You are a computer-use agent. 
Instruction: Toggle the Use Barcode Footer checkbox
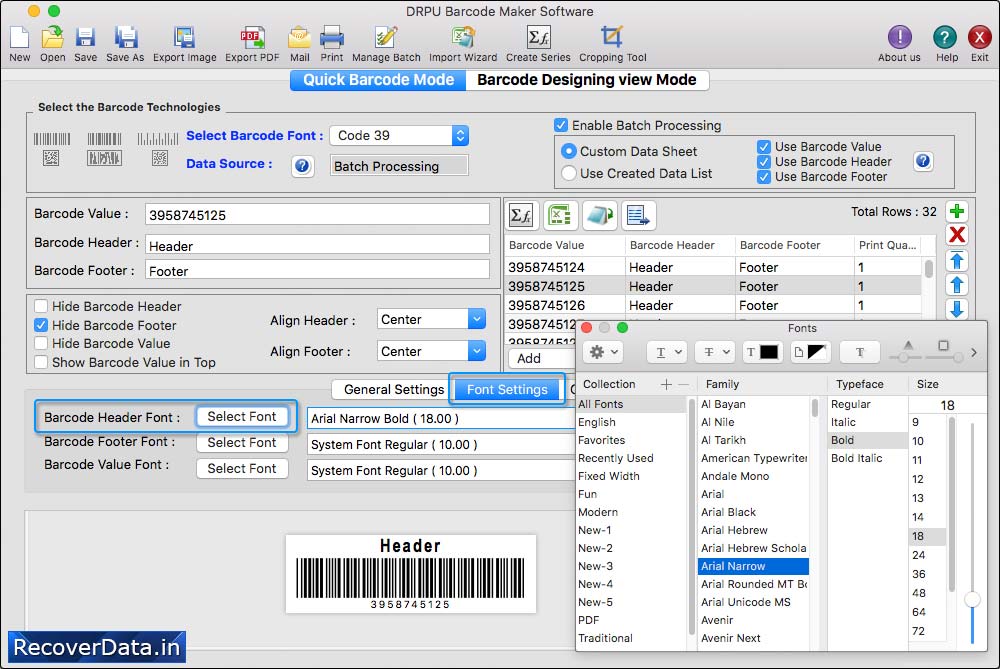764,177
